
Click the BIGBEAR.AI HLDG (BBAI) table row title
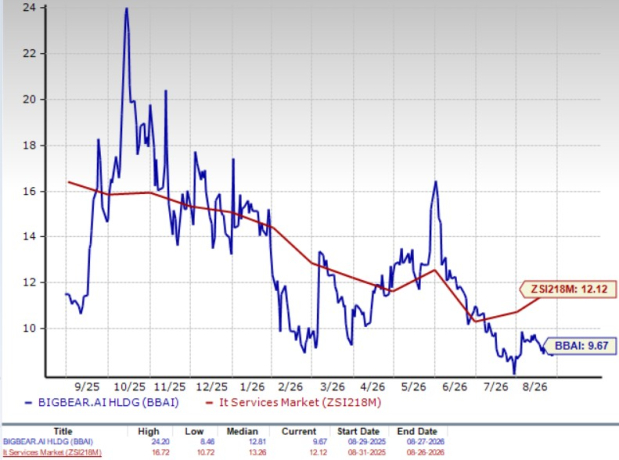[x=48, y=441]
